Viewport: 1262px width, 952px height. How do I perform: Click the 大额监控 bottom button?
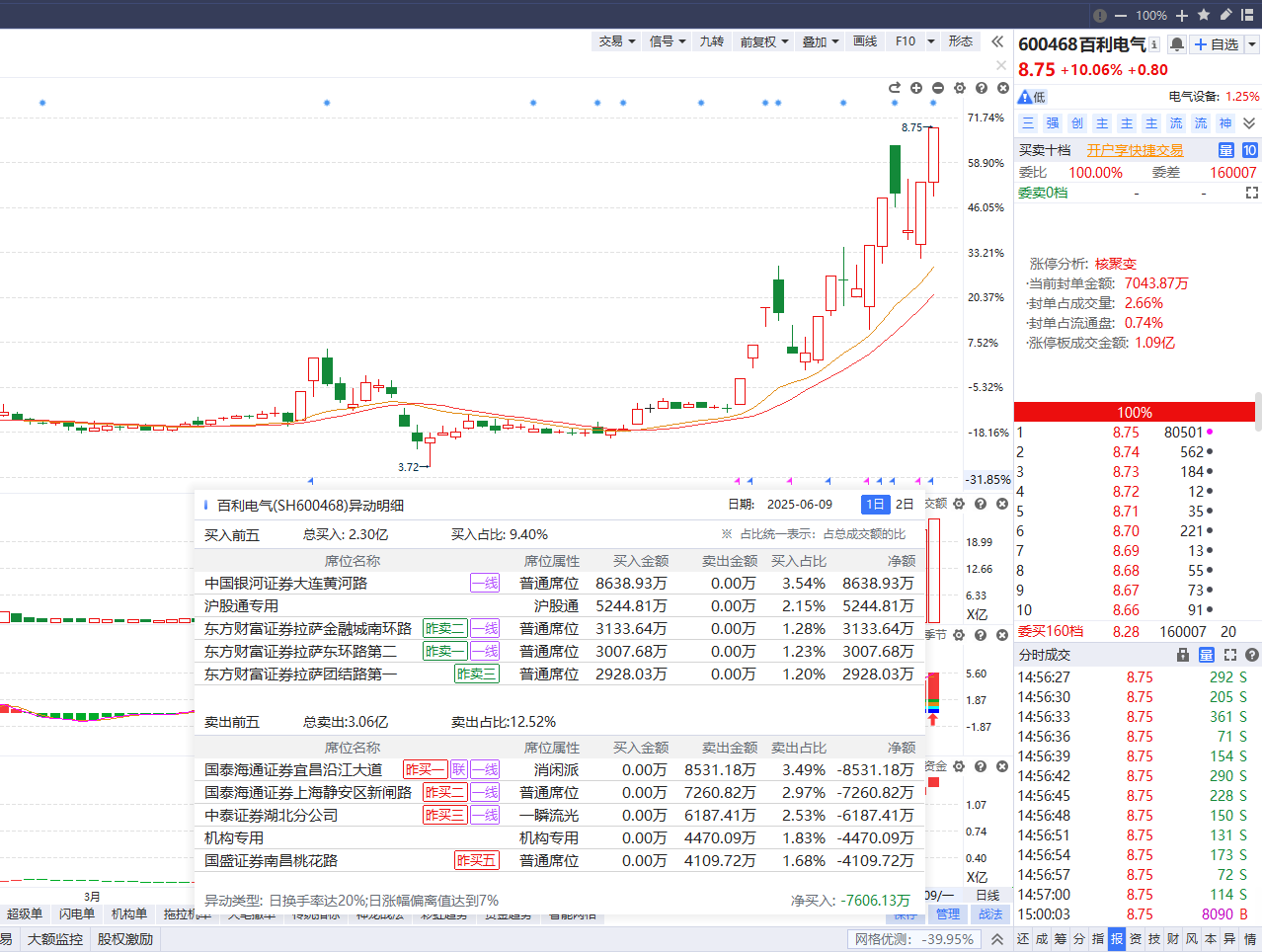click(55, 939)
